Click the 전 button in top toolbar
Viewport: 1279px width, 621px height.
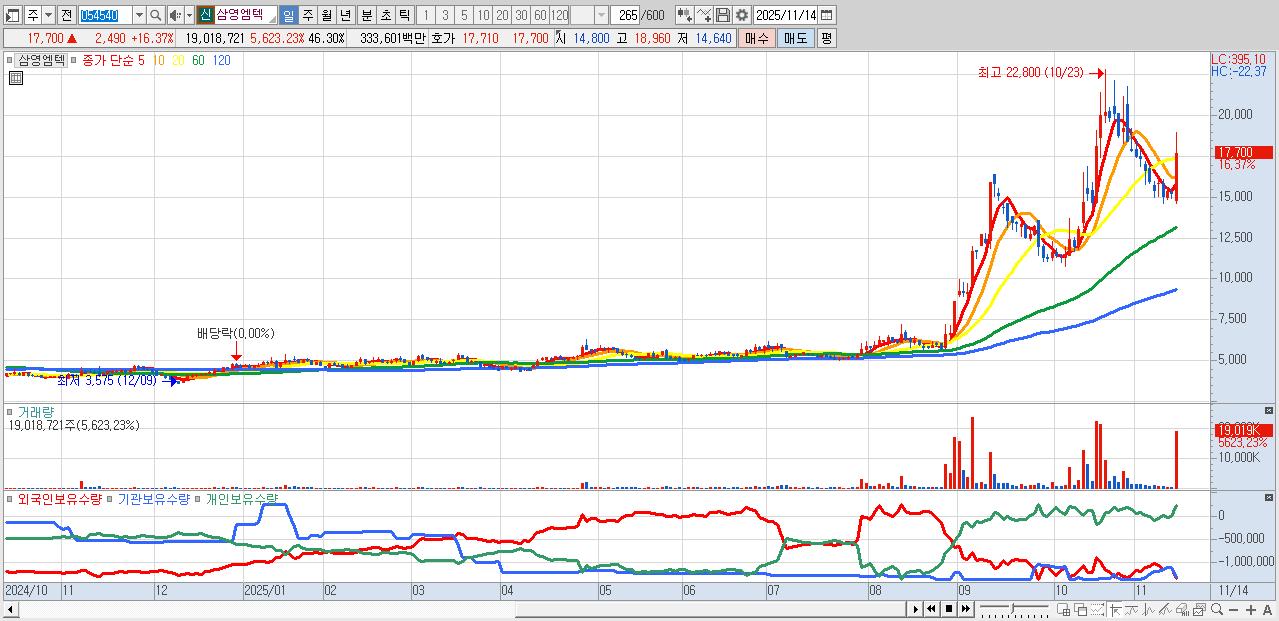(x=66, y=15)
